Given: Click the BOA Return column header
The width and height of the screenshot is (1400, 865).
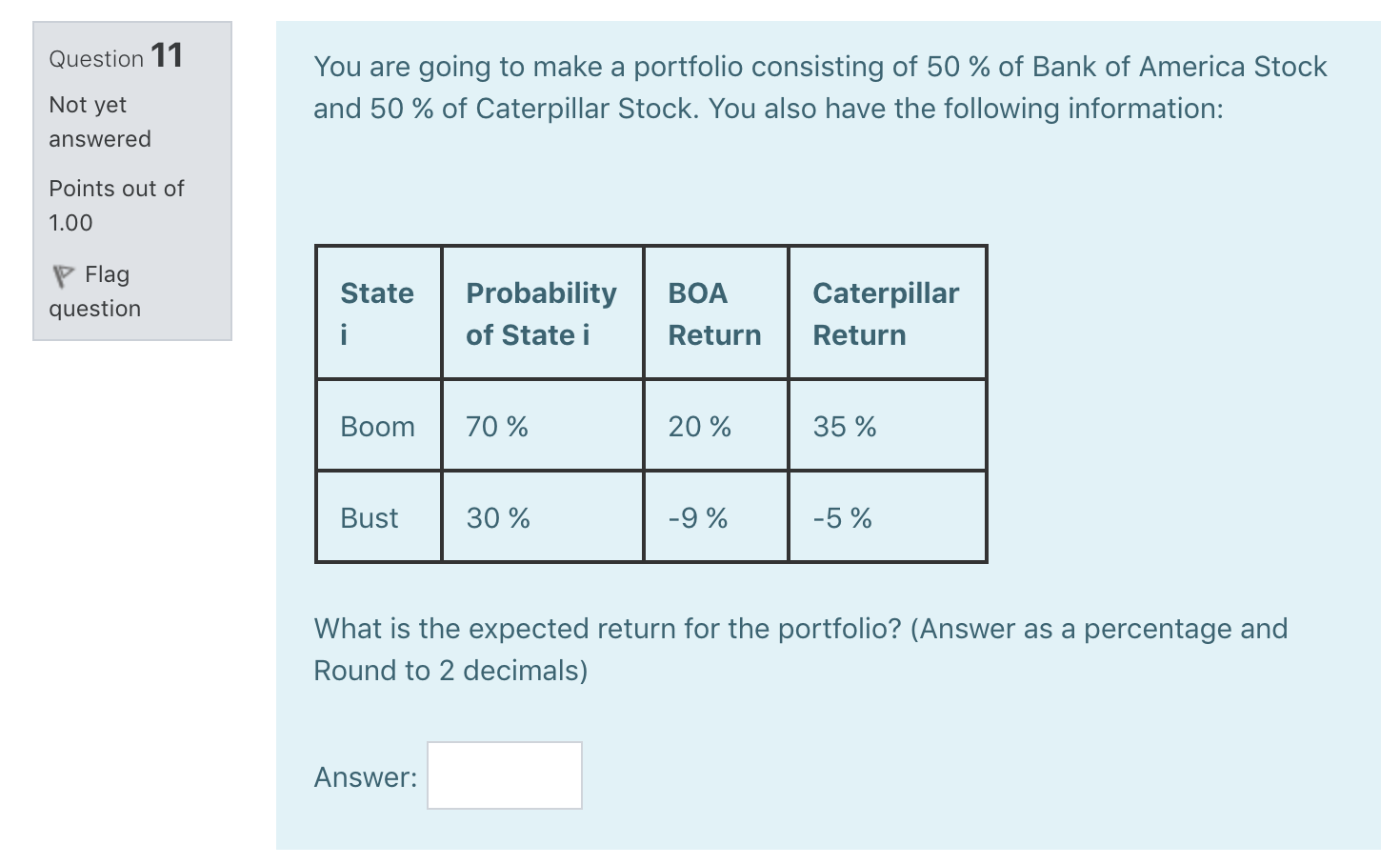Looking at the screenshot, I should [715, 312].
